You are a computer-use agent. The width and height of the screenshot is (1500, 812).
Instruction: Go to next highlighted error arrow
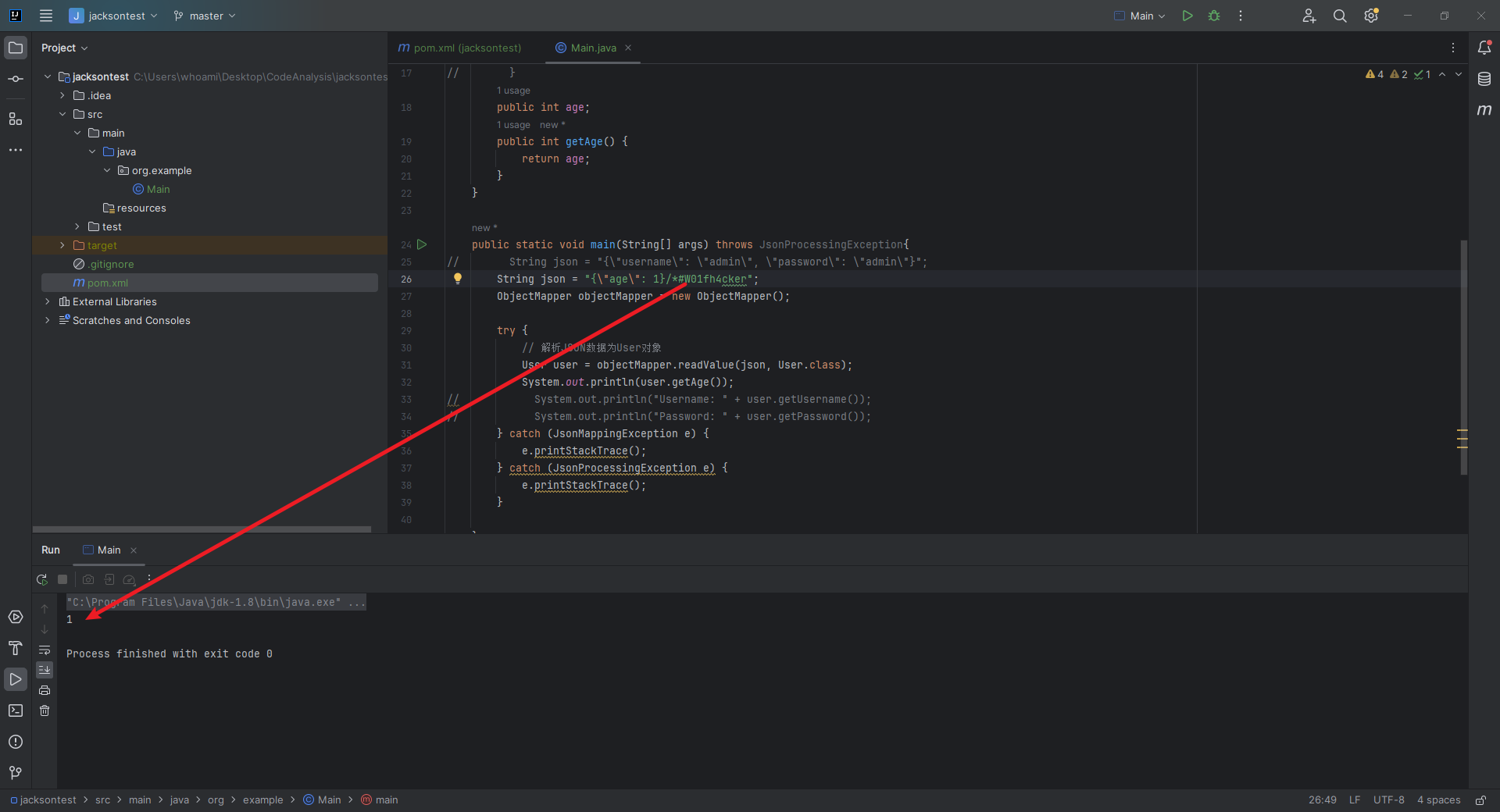1459,74
